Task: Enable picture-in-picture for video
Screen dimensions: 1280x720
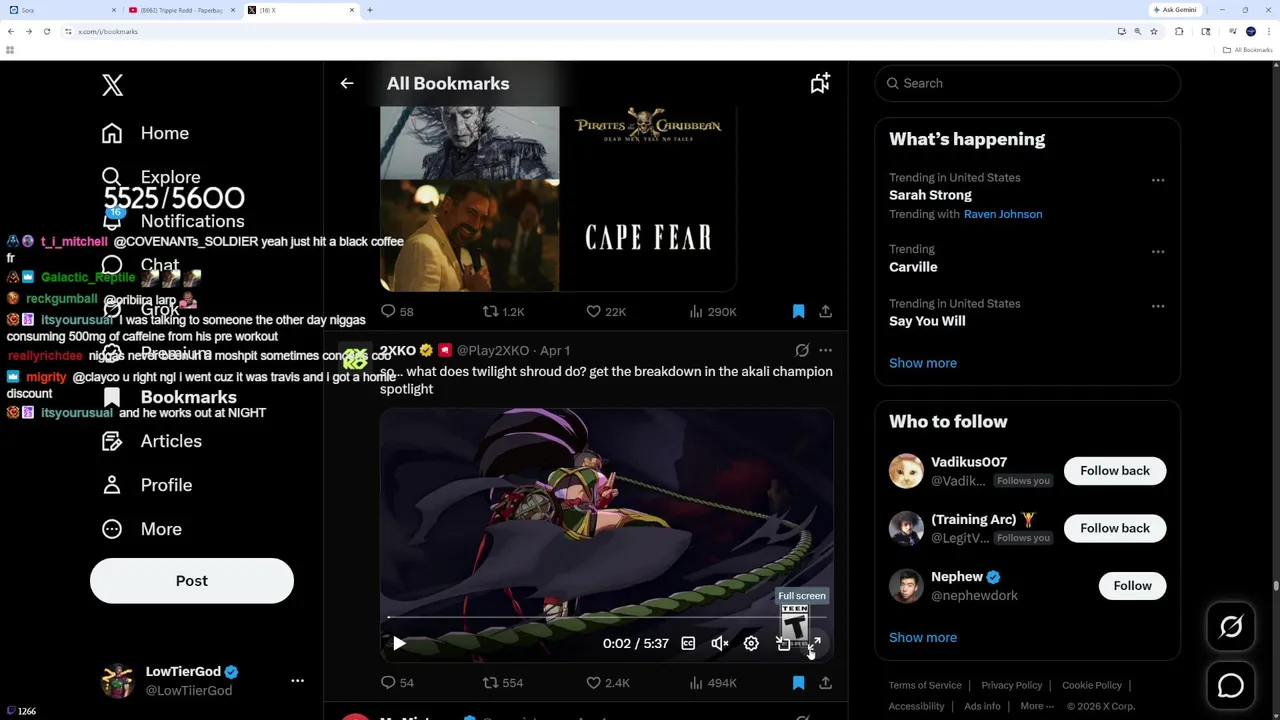Action: (x=783, y=644)
